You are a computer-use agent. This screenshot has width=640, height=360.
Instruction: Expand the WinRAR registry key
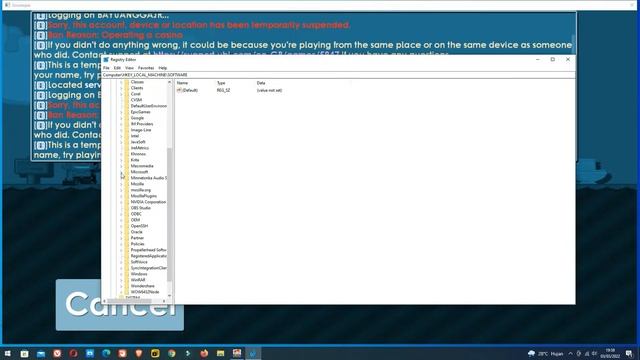pyautogui.click(x=121, y=280)
